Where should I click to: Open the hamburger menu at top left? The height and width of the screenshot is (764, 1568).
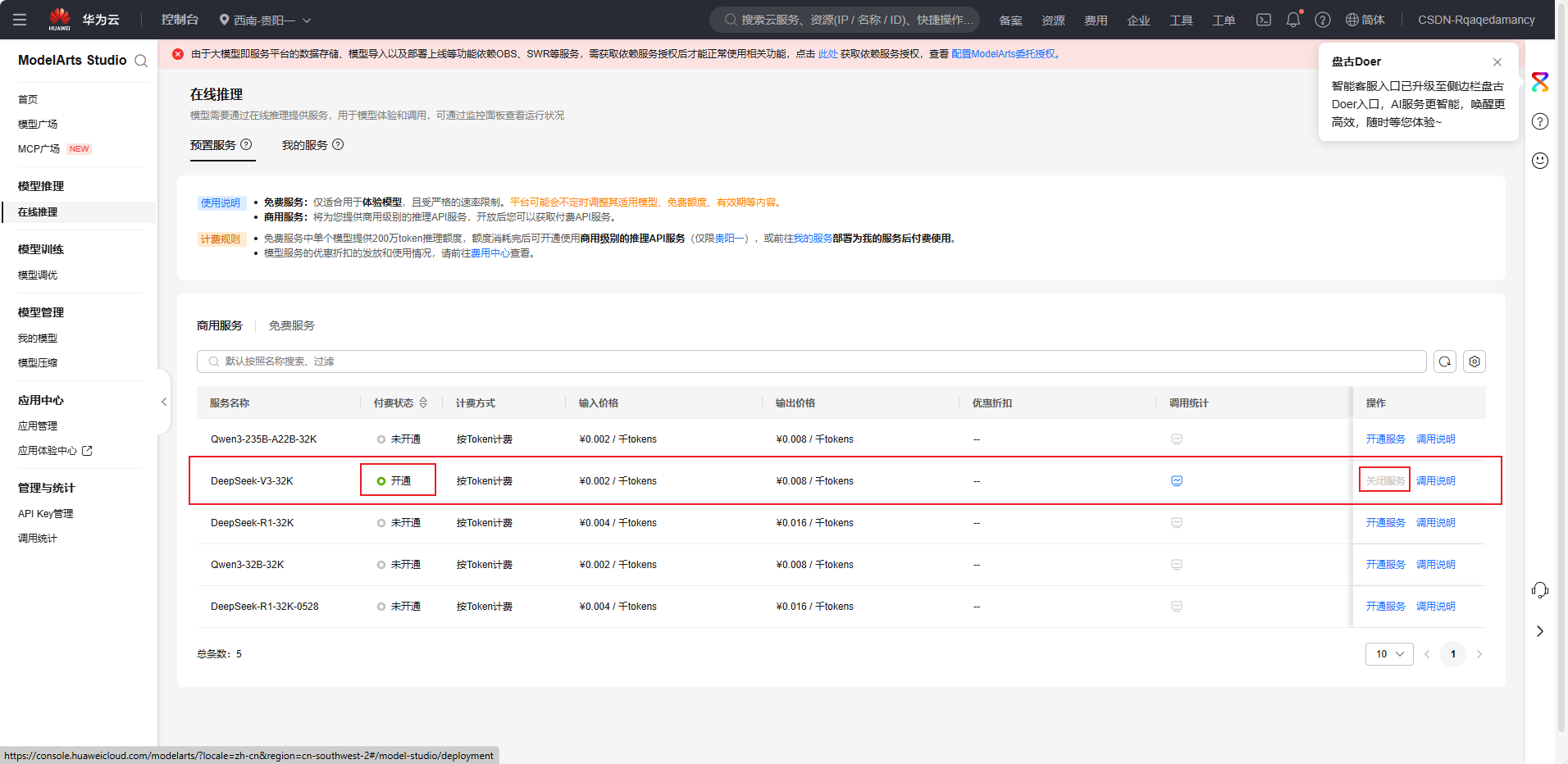coord(20,20)
